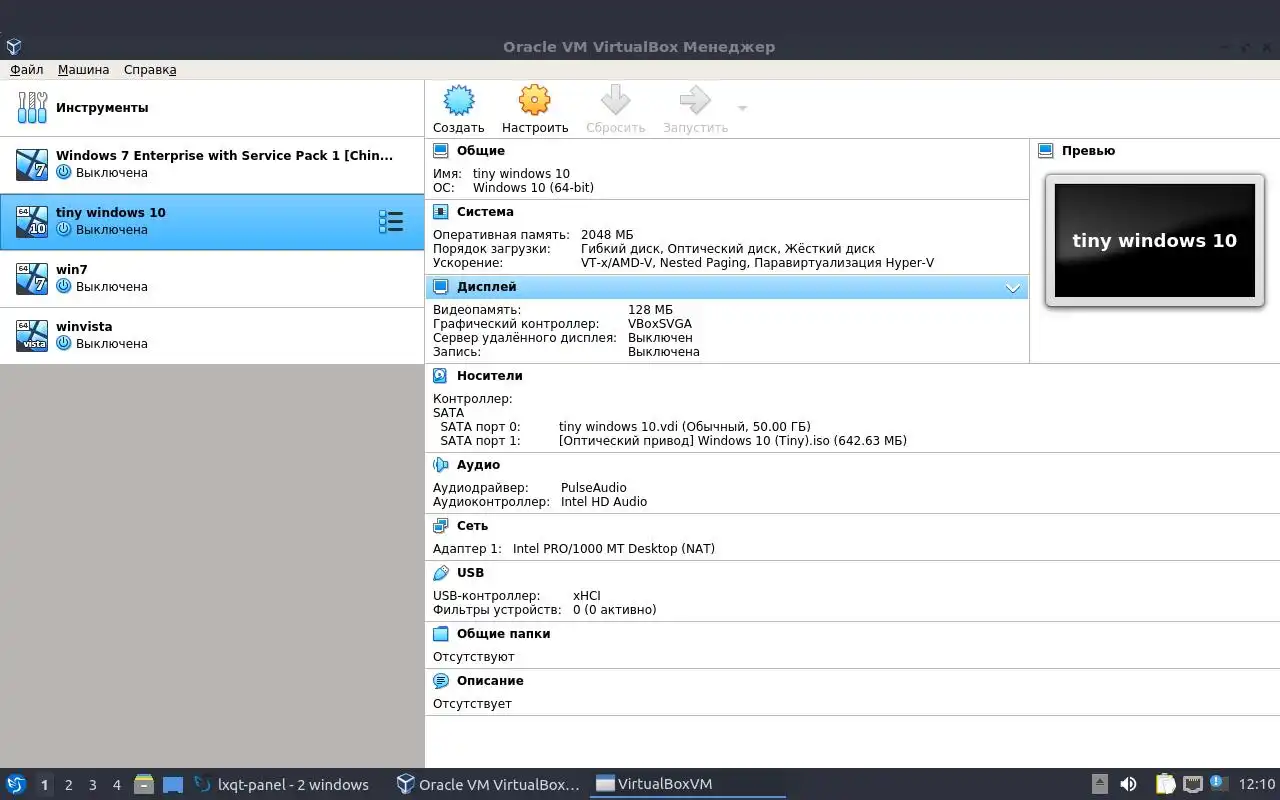Open the LXQt start menu button

click(x=16, y=784)
